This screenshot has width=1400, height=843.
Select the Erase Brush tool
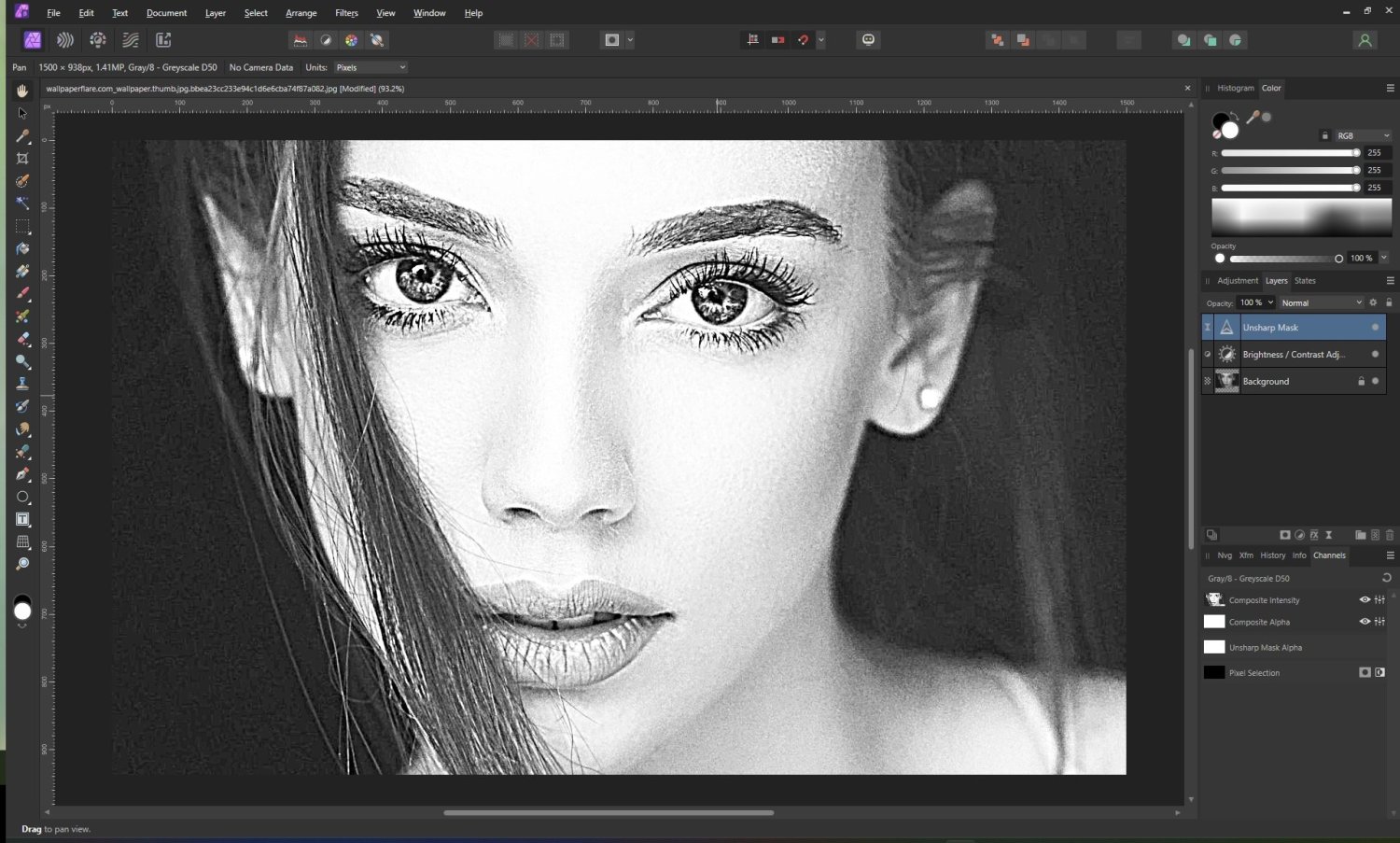(x=22, y=339)
